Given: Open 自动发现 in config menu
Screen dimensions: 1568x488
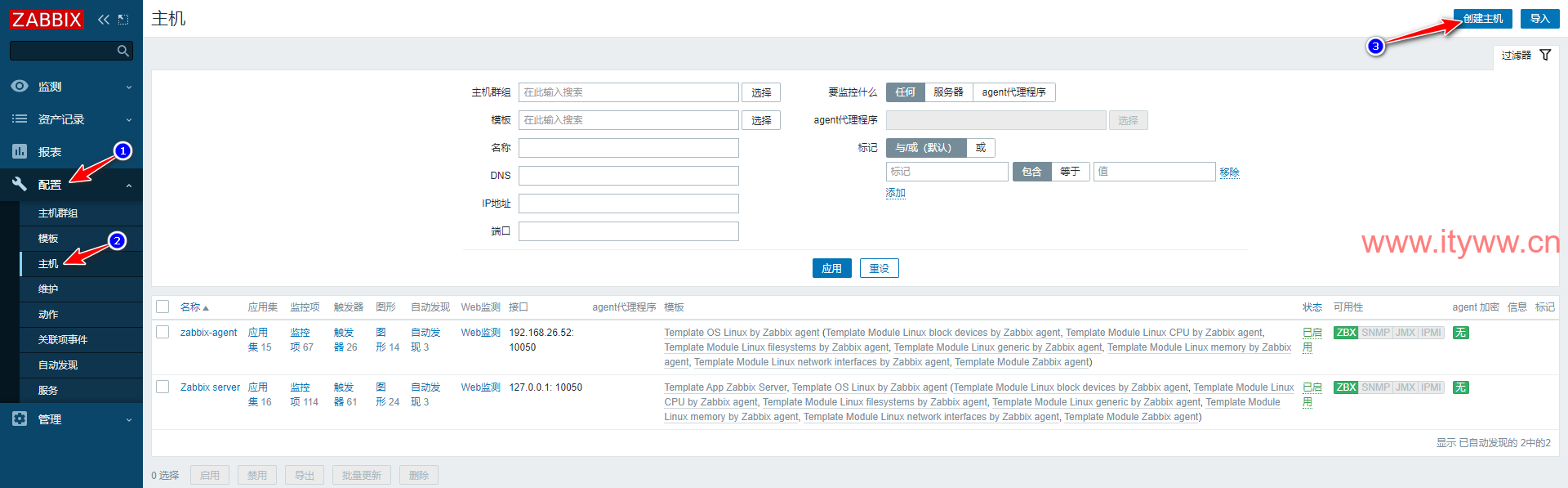Looking at the screenshot, I should (81, 365).
